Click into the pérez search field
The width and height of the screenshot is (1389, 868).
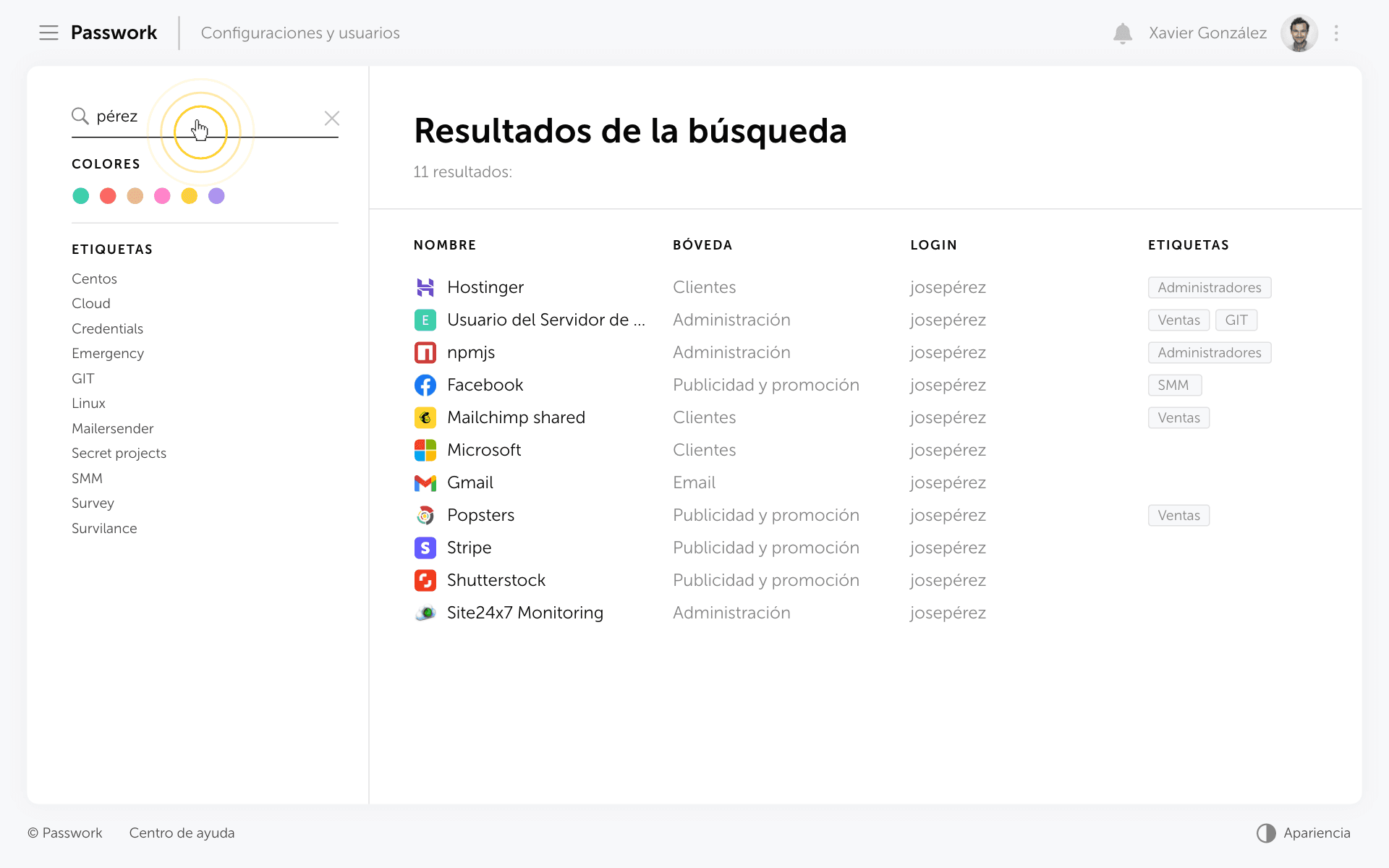pos(205,117)
